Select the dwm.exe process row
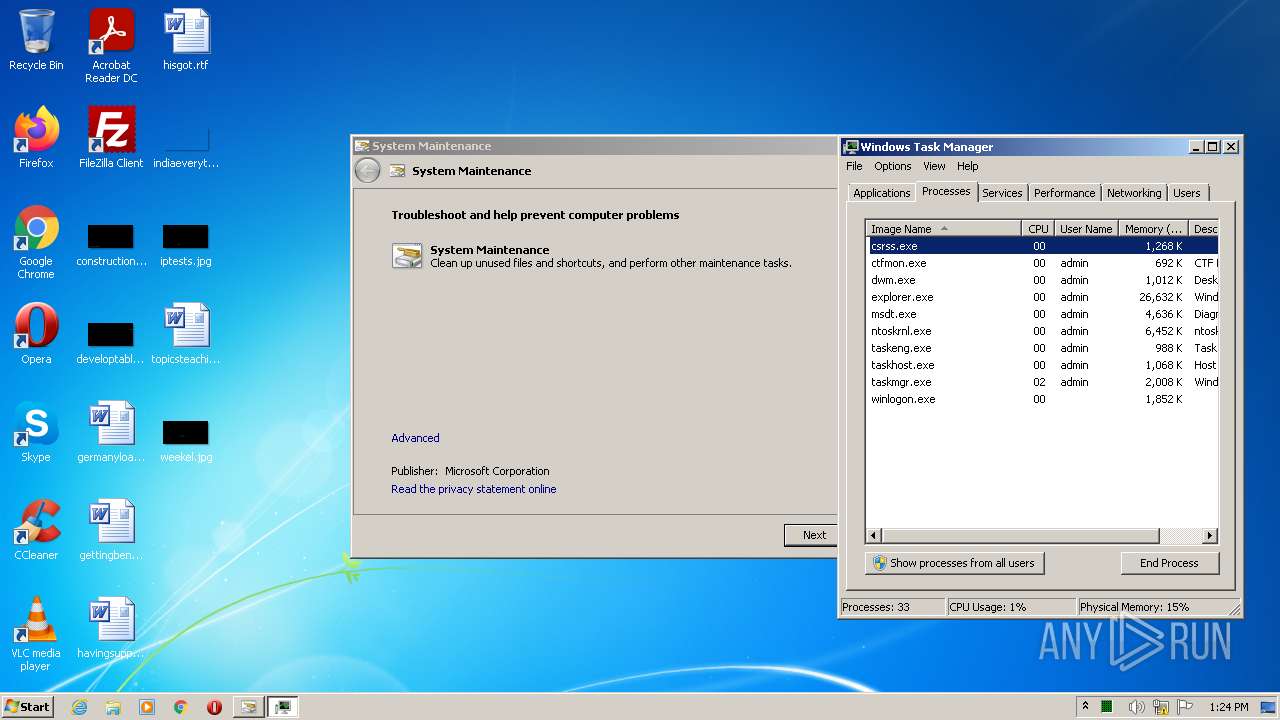Image resolution: width=1280 pixels, height=720 pixels. 1042,280
